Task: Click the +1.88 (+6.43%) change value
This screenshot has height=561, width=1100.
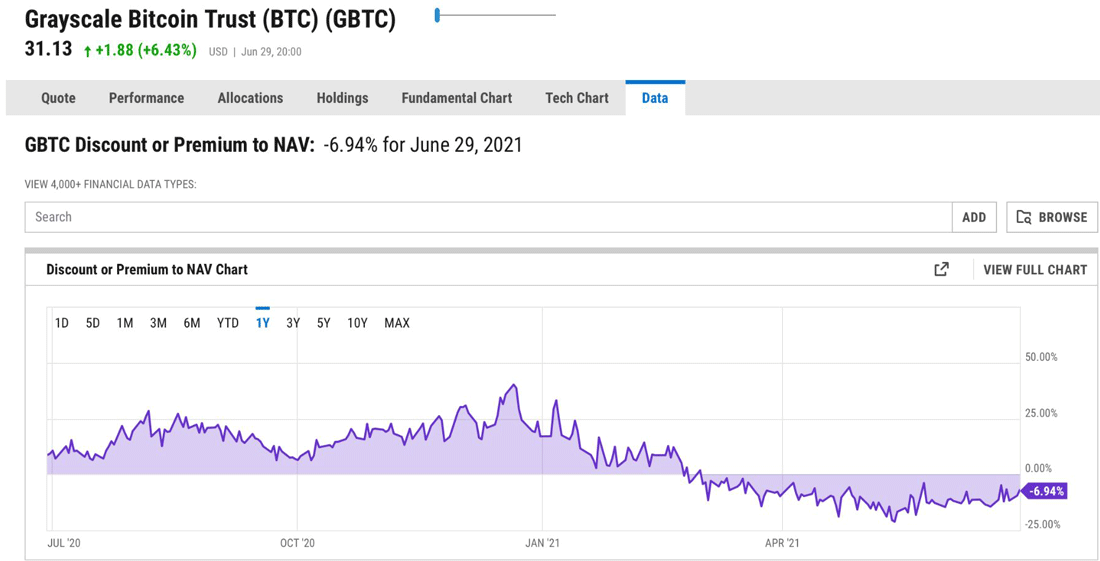Action: (x=140, y=50)
